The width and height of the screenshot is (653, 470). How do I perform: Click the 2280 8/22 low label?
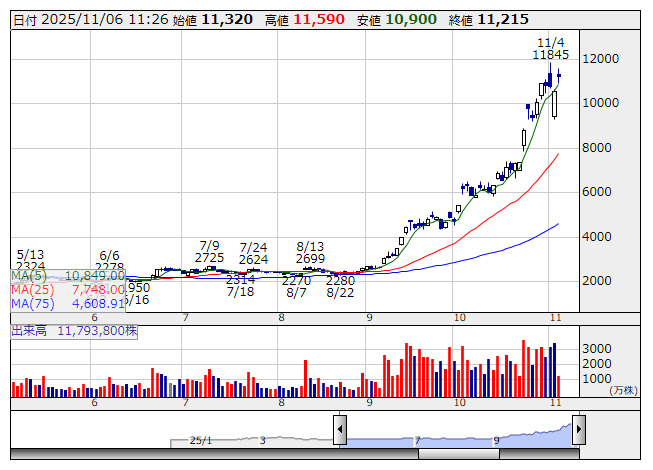coord(340,287)
